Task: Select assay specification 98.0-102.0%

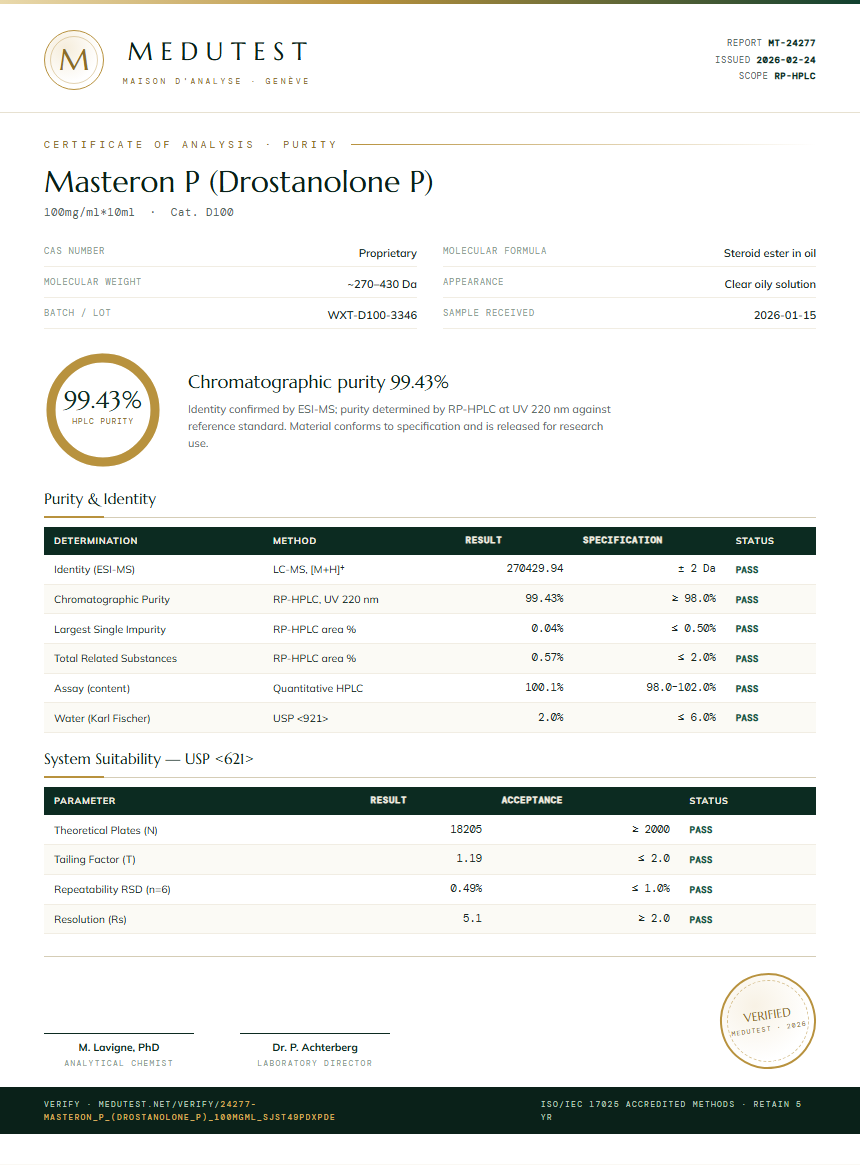Action: (681, 687)
